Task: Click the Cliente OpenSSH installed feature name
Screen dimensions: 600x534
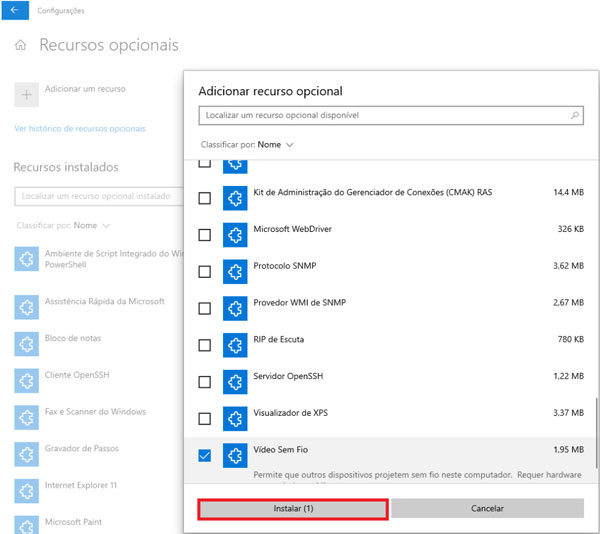Action: point(77,375)
